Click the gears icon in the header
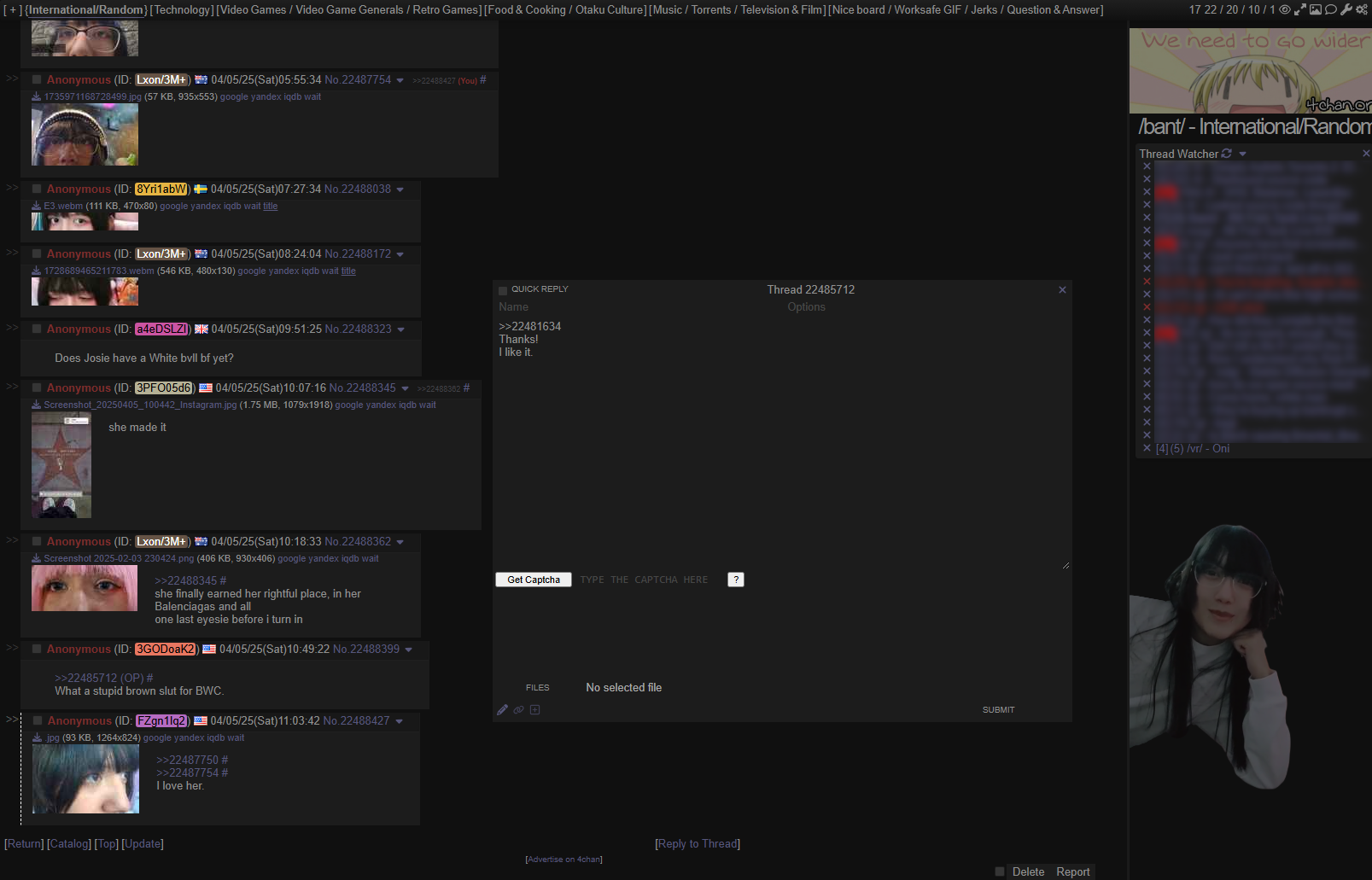The height and width of the screenshot is (880, 1372). click(x=1362, y=9)
